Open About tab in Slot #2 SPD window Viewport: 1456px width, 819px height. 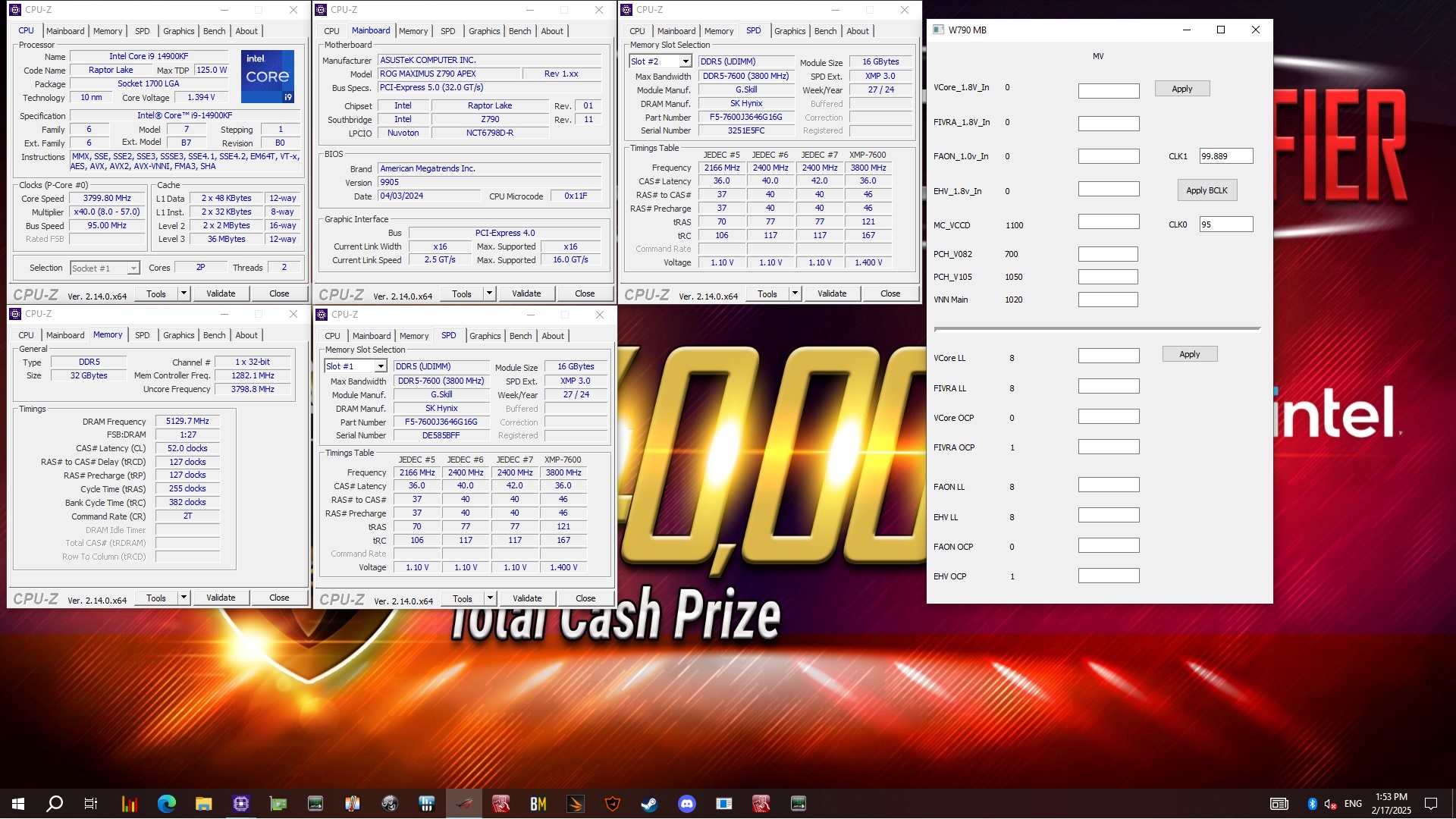[x=858, y=31]
